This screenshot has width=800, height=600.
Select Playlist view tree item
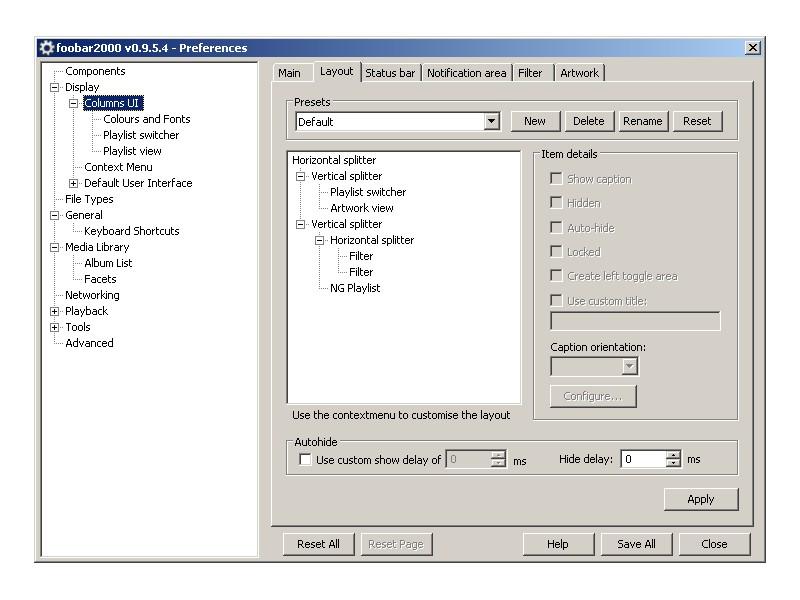click(132, 151)
